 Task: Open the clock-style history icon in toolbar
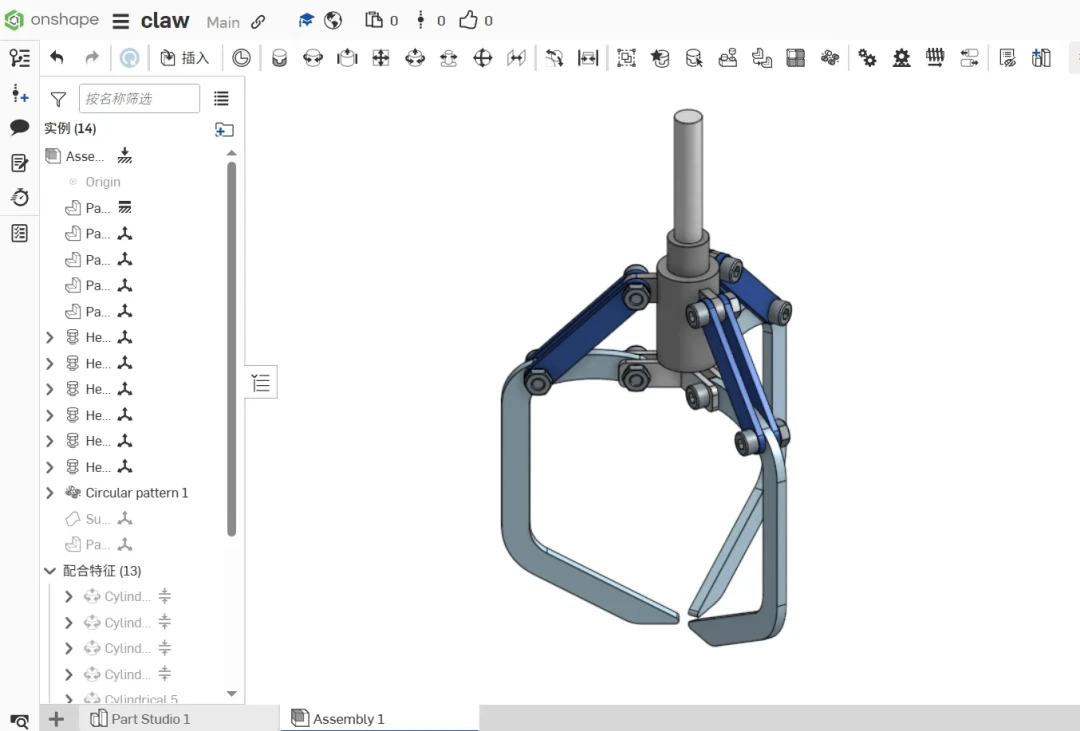241,58
